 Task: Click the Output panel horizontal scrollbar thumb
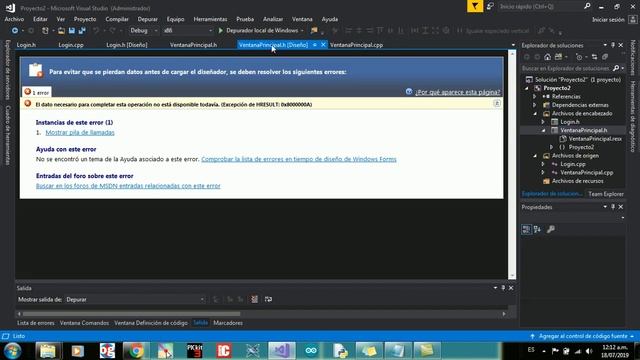point(131,314)
